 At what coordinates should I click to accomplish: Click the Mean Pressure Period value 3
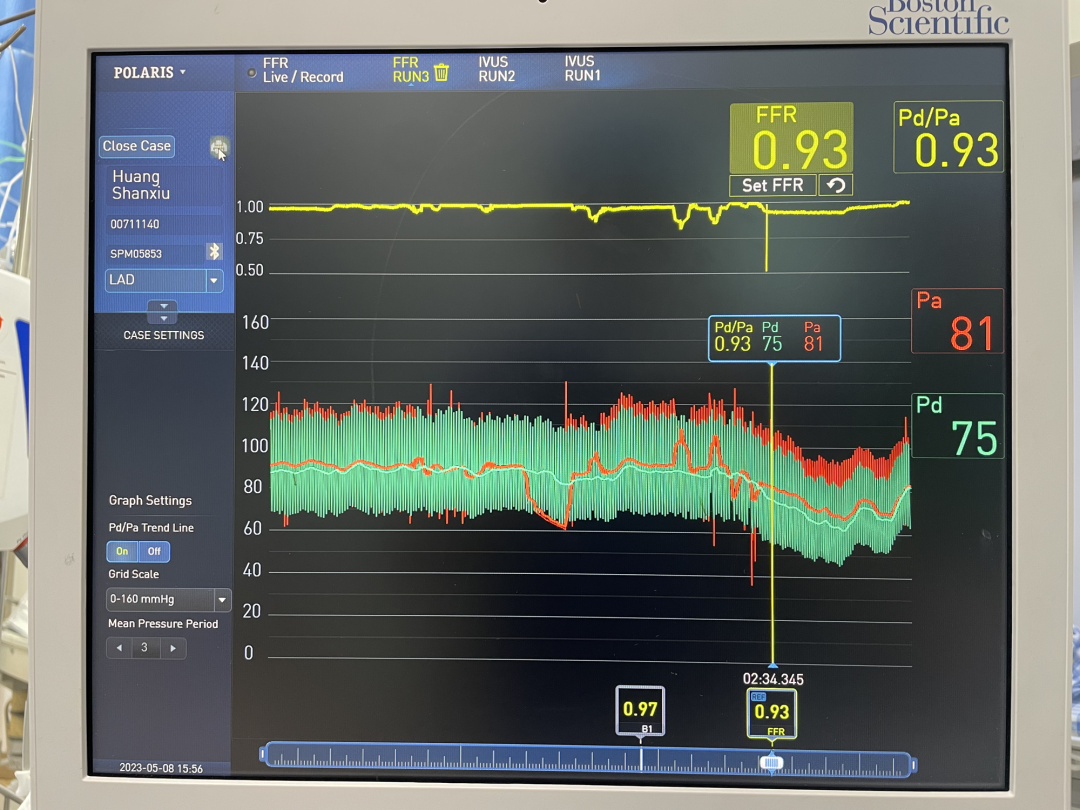(145, 648)
